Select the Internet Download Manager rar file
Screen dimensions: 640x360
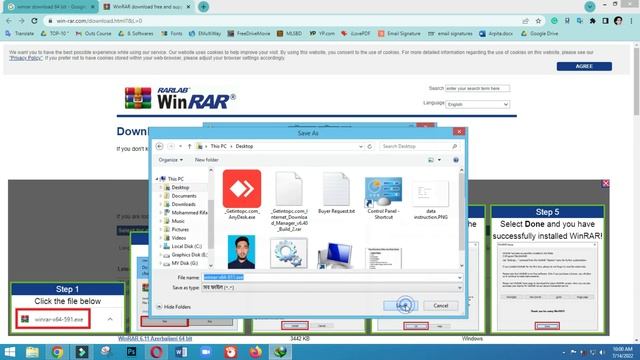289,201
